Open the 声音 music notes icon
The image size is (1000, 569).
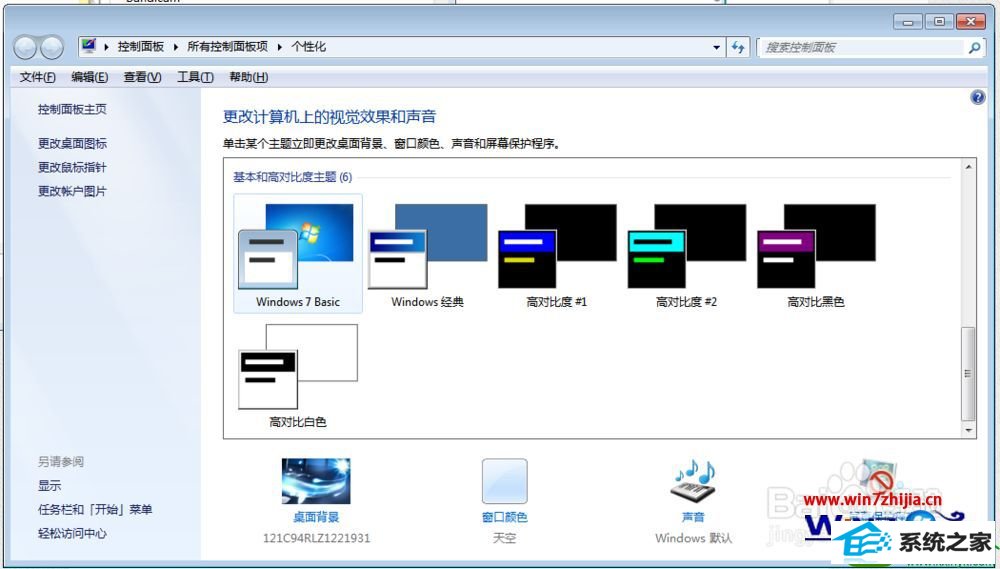tap(693, 482)
